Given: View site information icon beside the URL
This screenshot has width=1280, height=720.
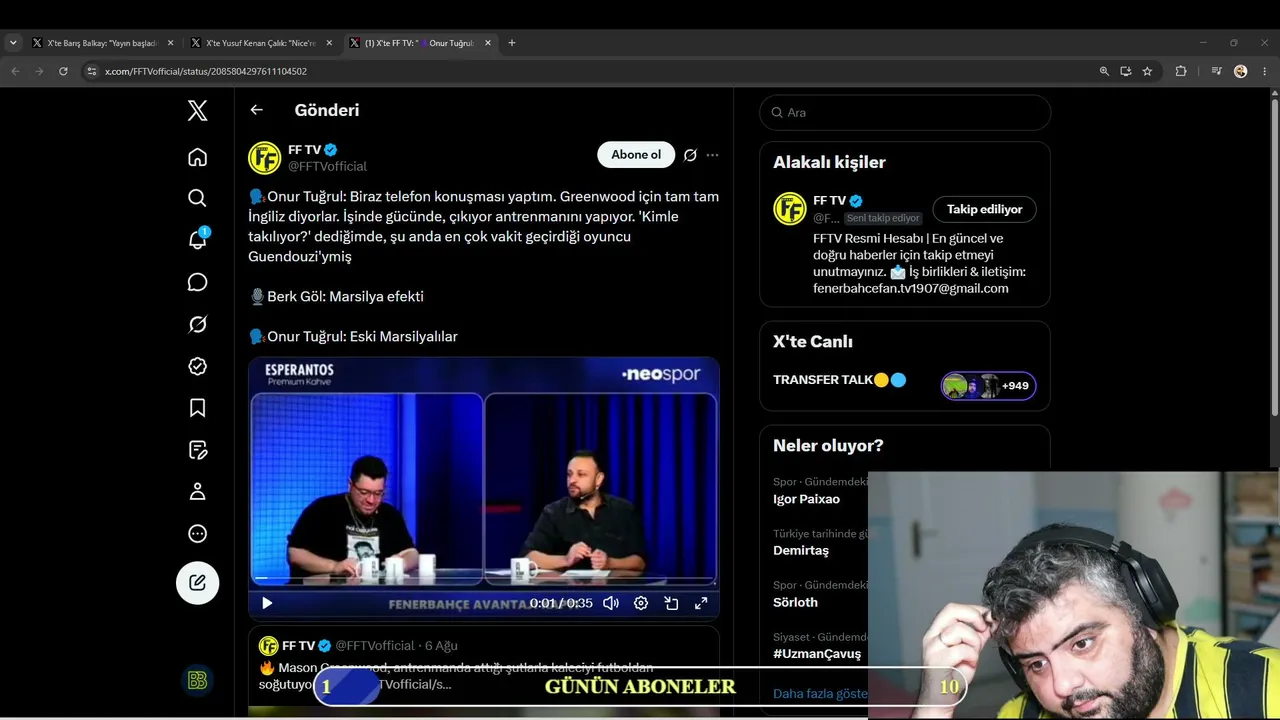Looking at the screenshot, I should click(x=92, y=71).
